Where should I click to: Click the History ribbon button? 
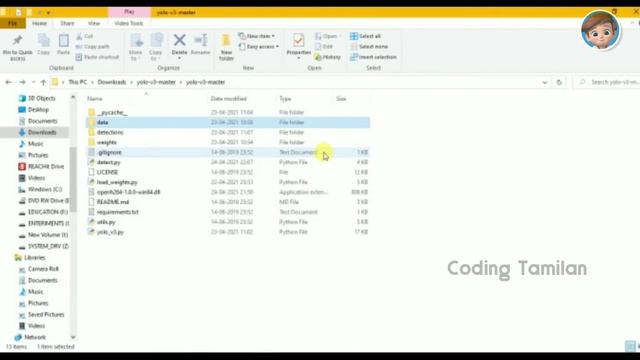[327, 57]
